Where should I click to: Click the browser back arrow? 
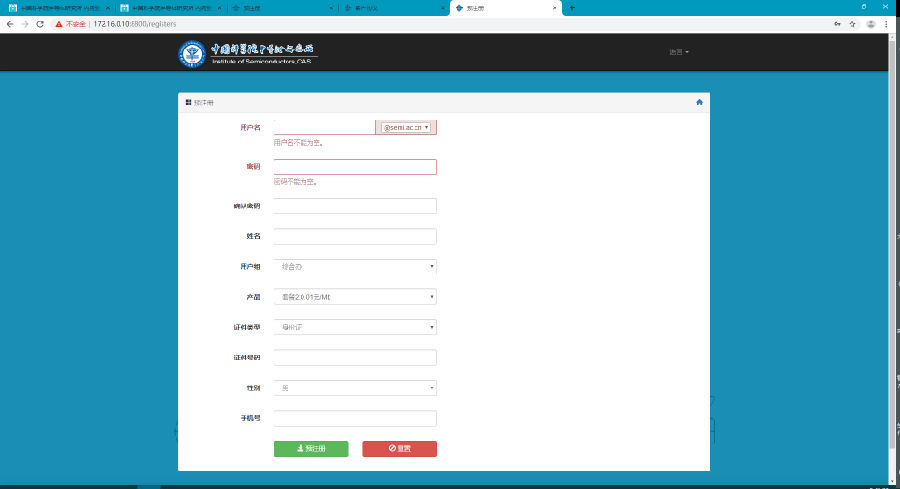[x=10, y=23]
